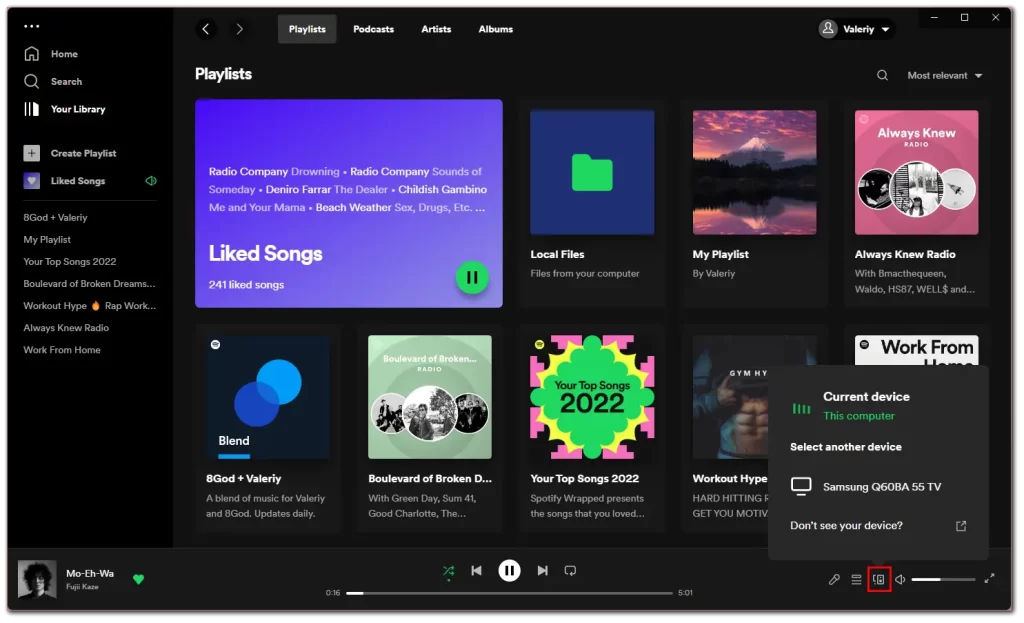Open the My Playlist cover card
This screenshot has height=623, width=1024.
click(x=754, y=202)
